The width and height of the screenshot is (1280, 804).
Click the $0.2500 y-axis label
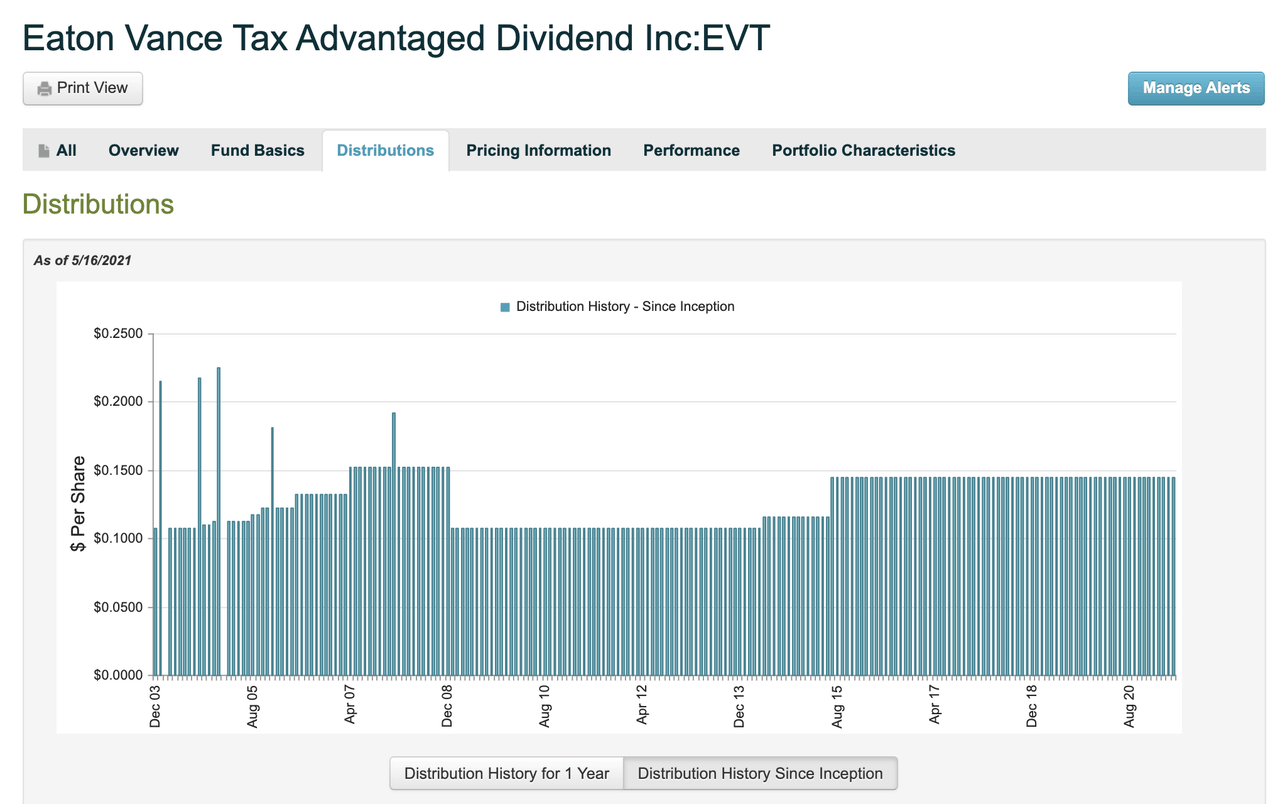coord(118,334)
